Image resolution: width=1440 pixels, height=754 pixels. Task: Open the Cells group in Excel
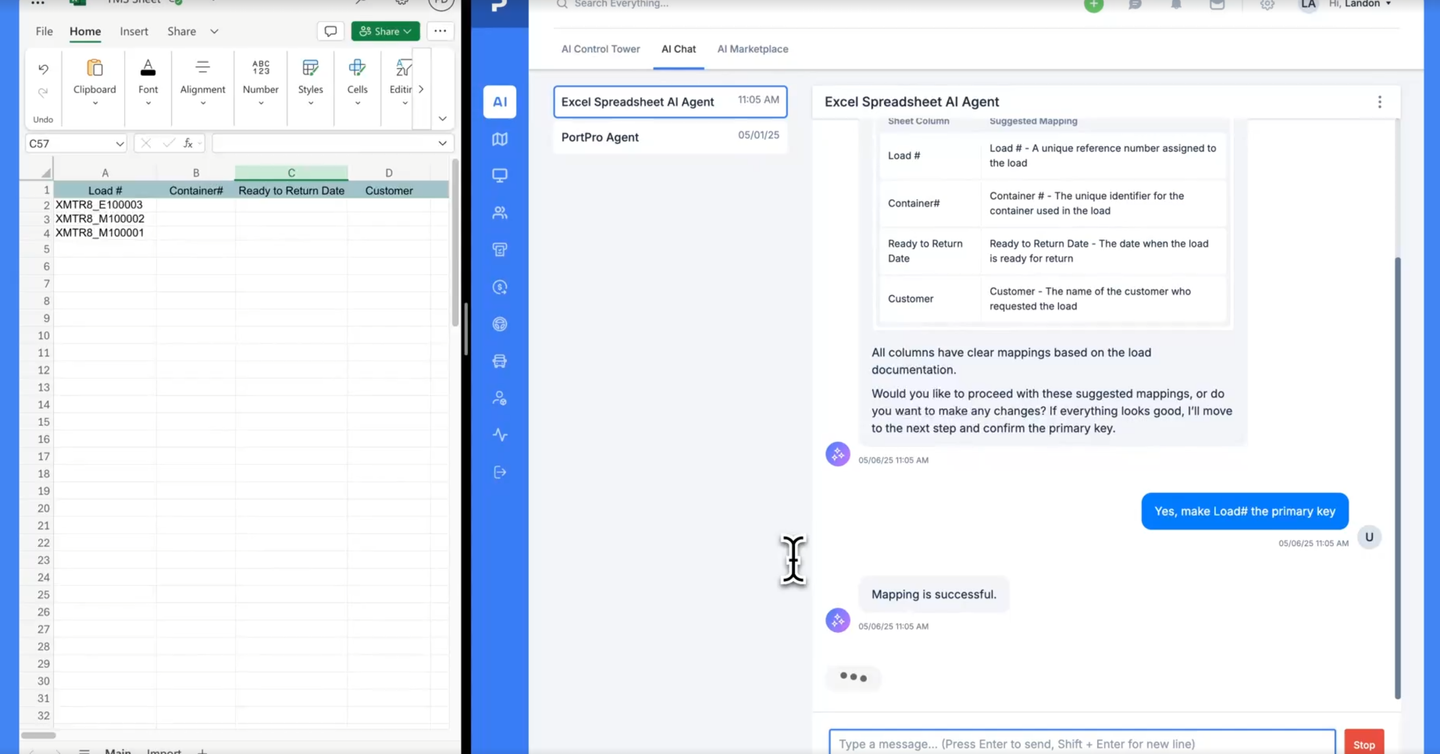click(357, 82)
